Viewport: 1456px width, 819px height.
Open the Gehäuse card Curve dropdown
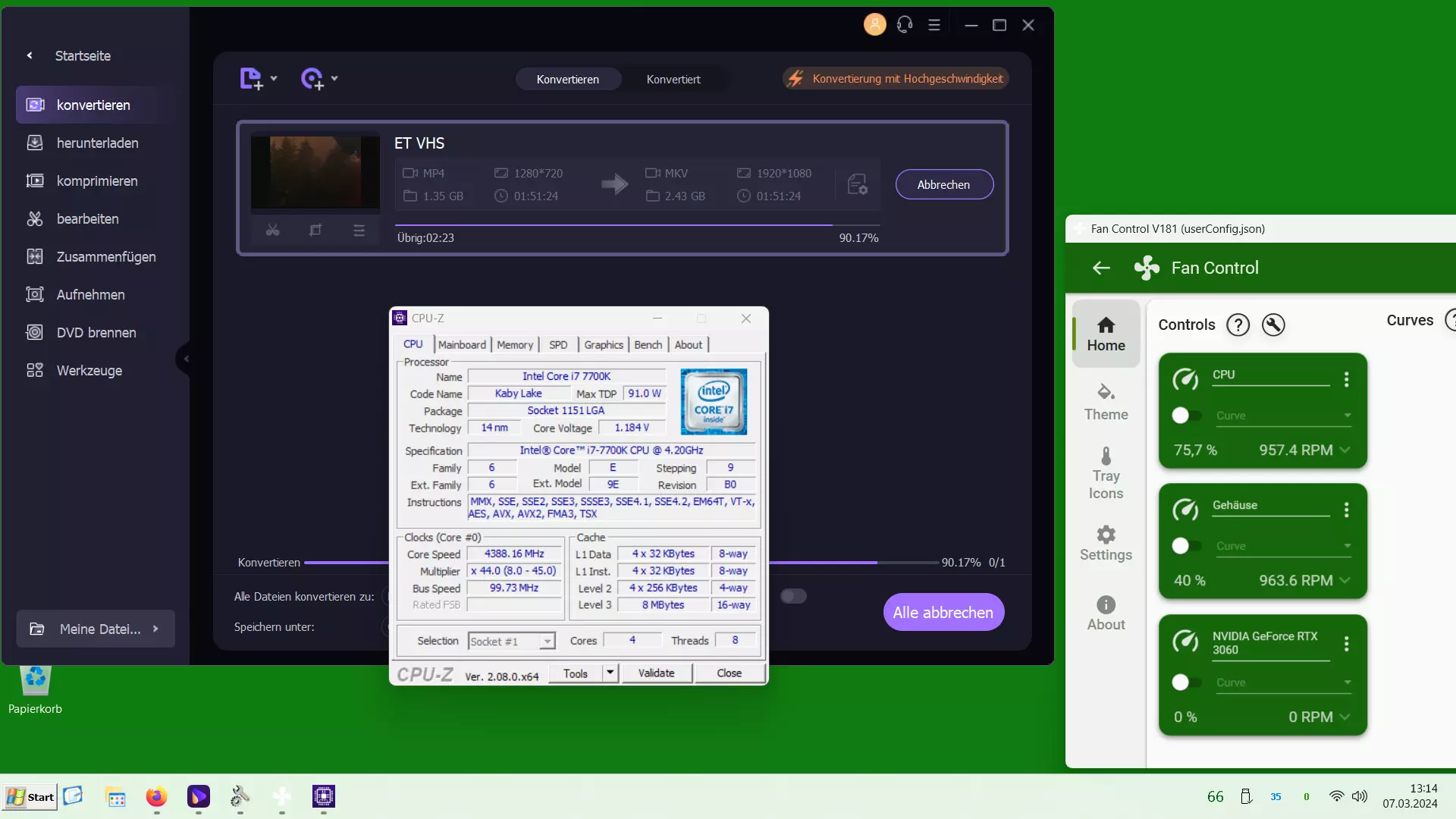tap(1283, 546)
